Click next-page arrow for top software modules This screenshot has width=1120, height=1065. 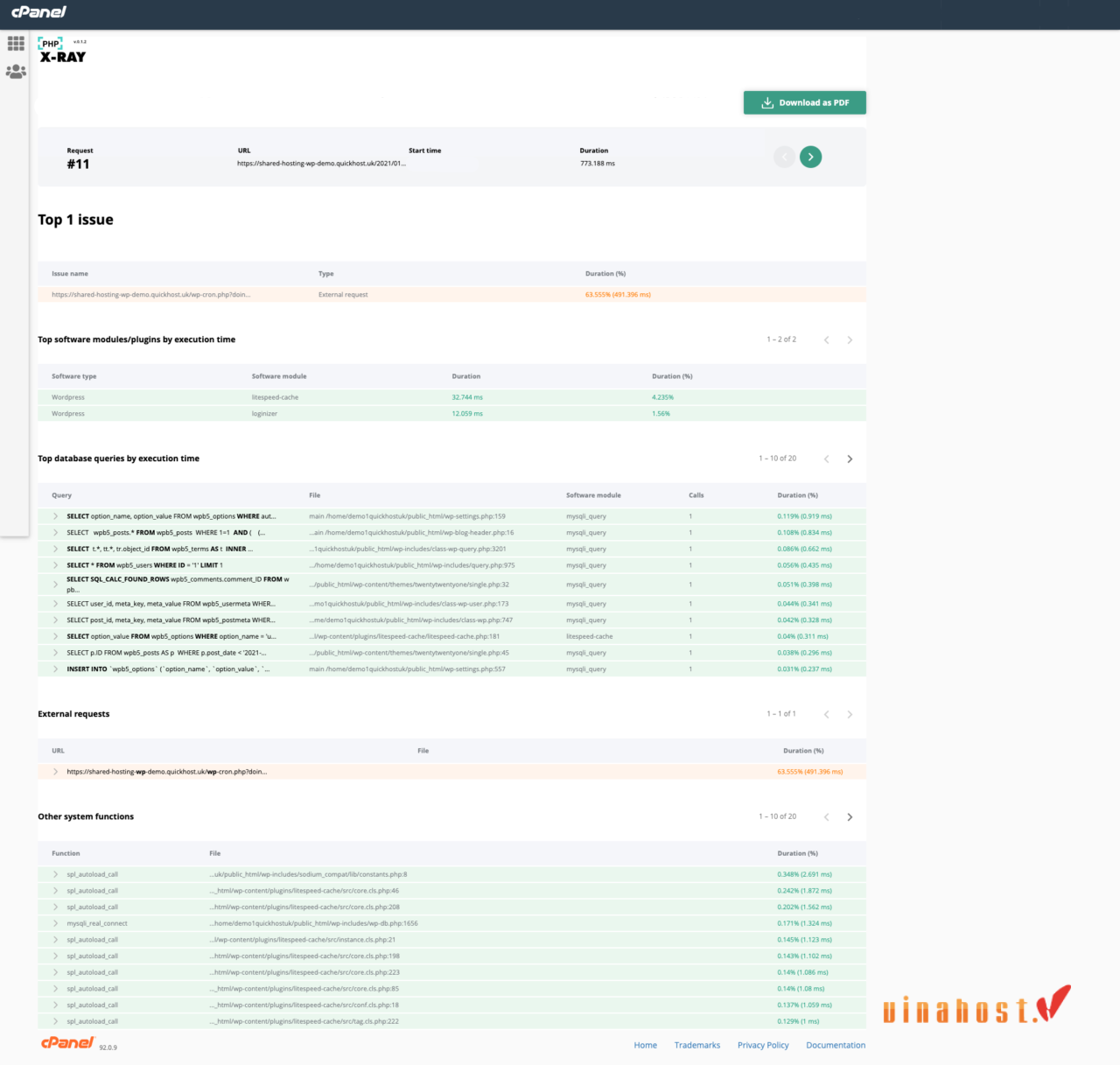(850, 340)
